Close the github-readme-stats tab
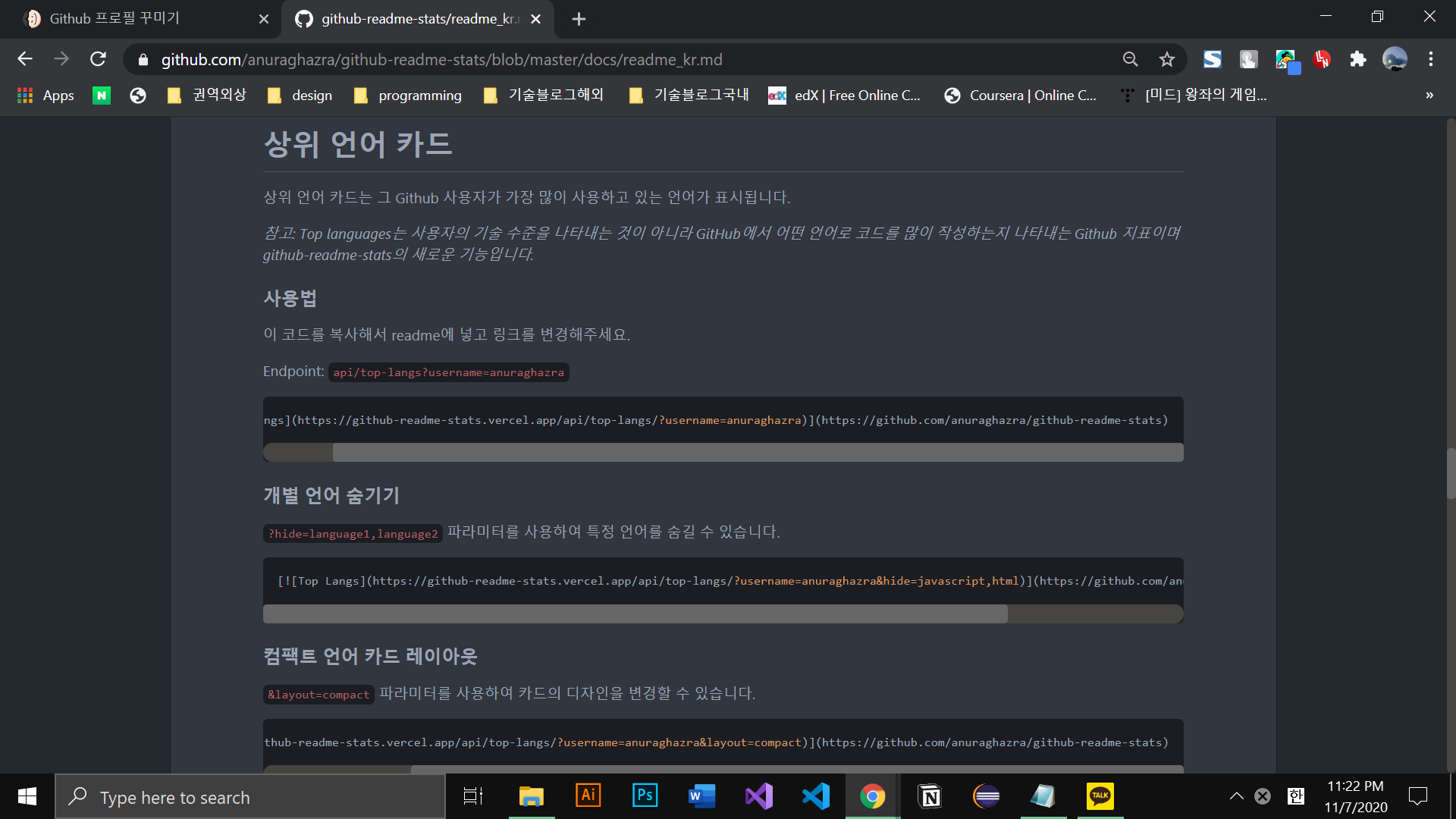The height and width of the screenshot is (819, 1456). pyautogui.click(x=535, y=19)
